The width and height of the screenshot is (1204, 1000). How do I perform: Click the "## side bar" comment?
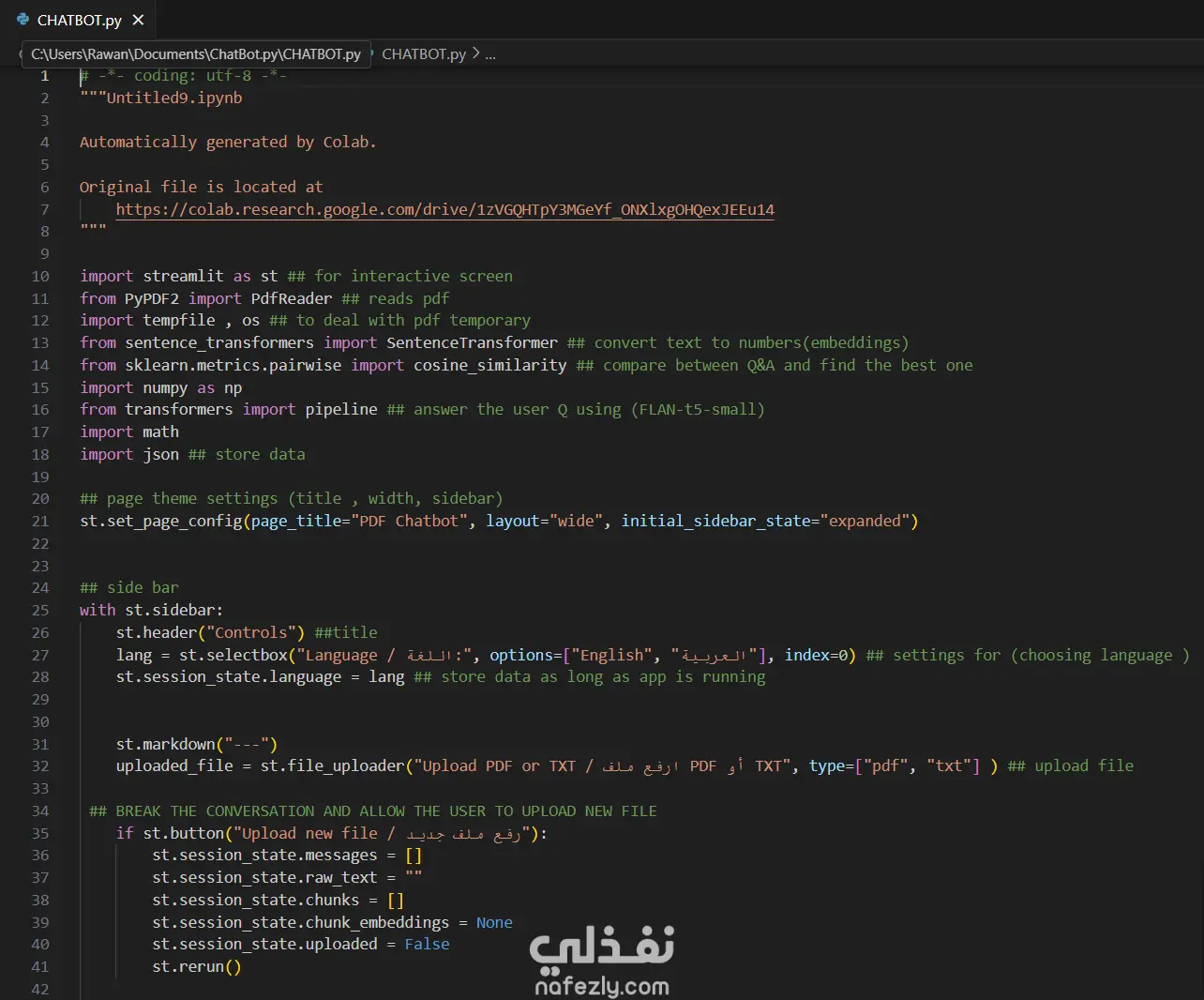click(x=129, y=588)
